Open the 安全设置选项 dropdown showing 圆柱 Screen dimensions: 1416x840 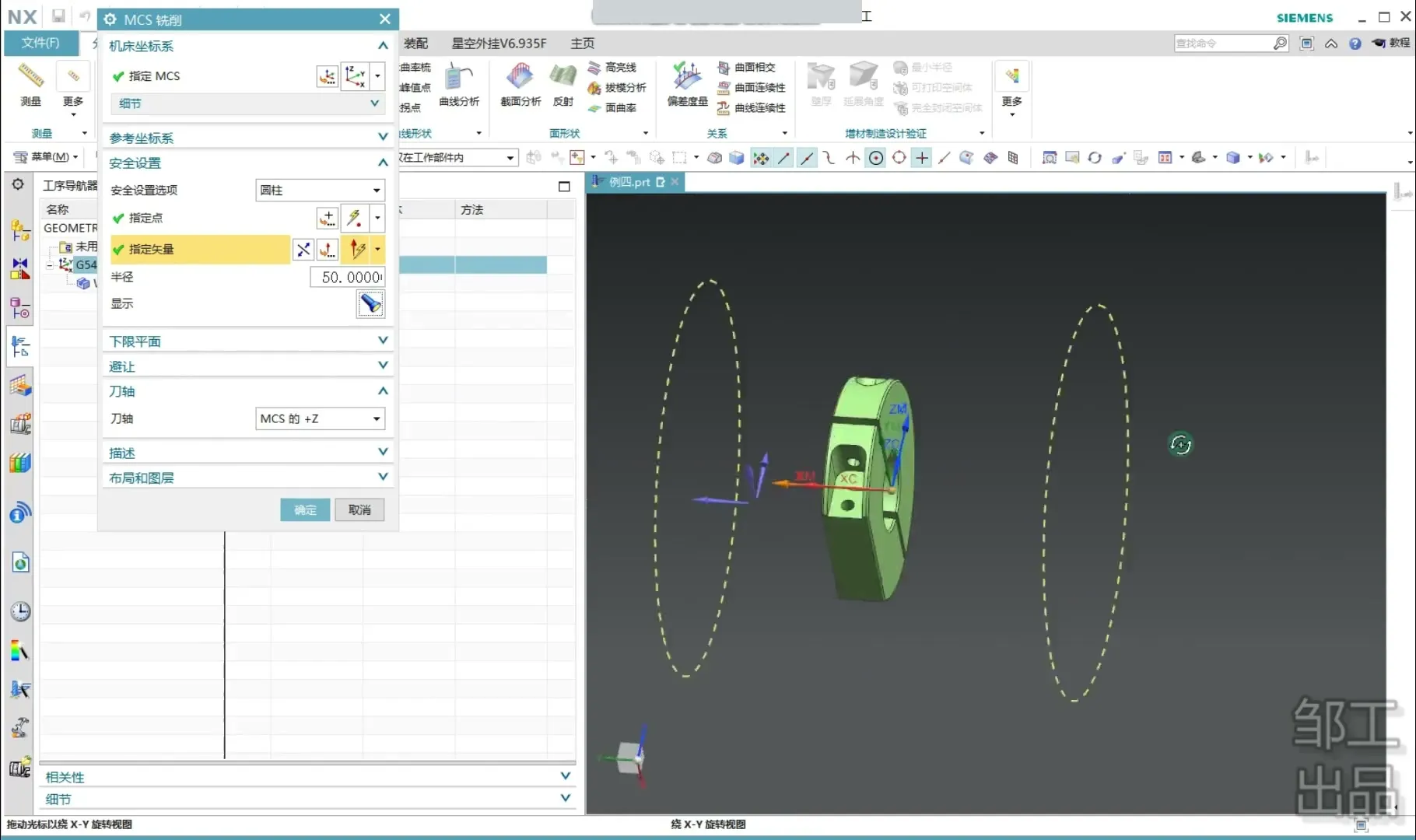[x=320, y=190]
